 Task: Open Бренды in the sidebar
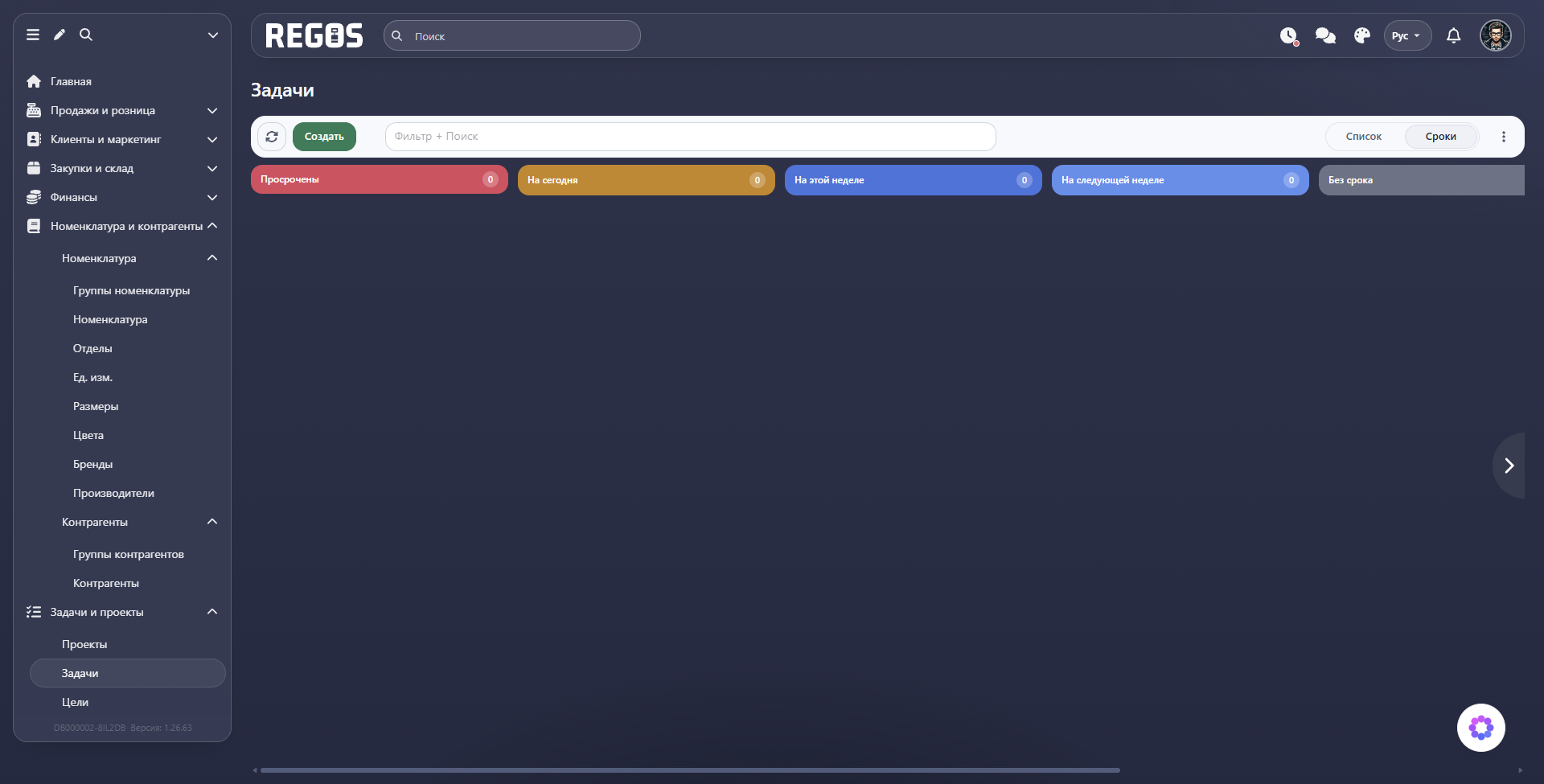tap(92, 464)
